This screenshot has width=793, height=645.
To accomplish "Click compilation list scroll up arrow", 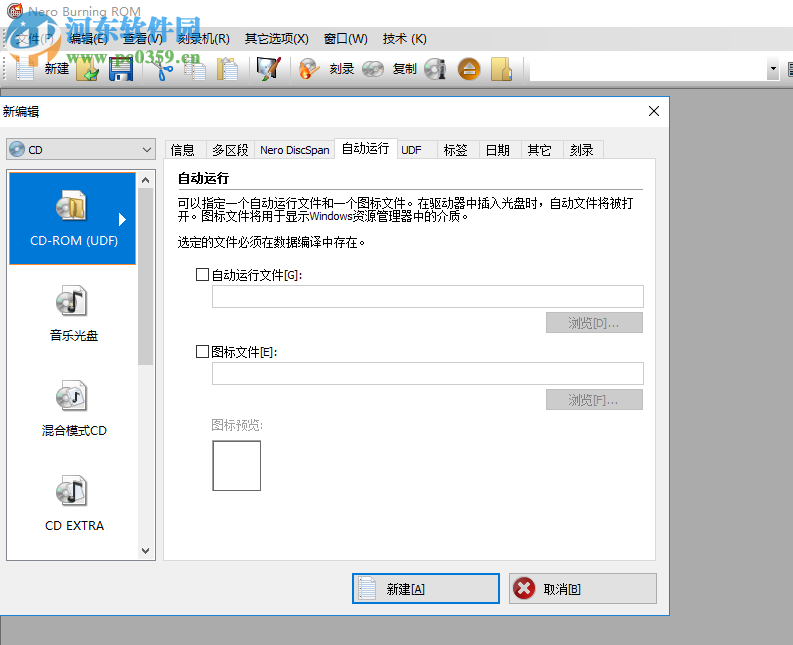I will (x=146, y=180).
